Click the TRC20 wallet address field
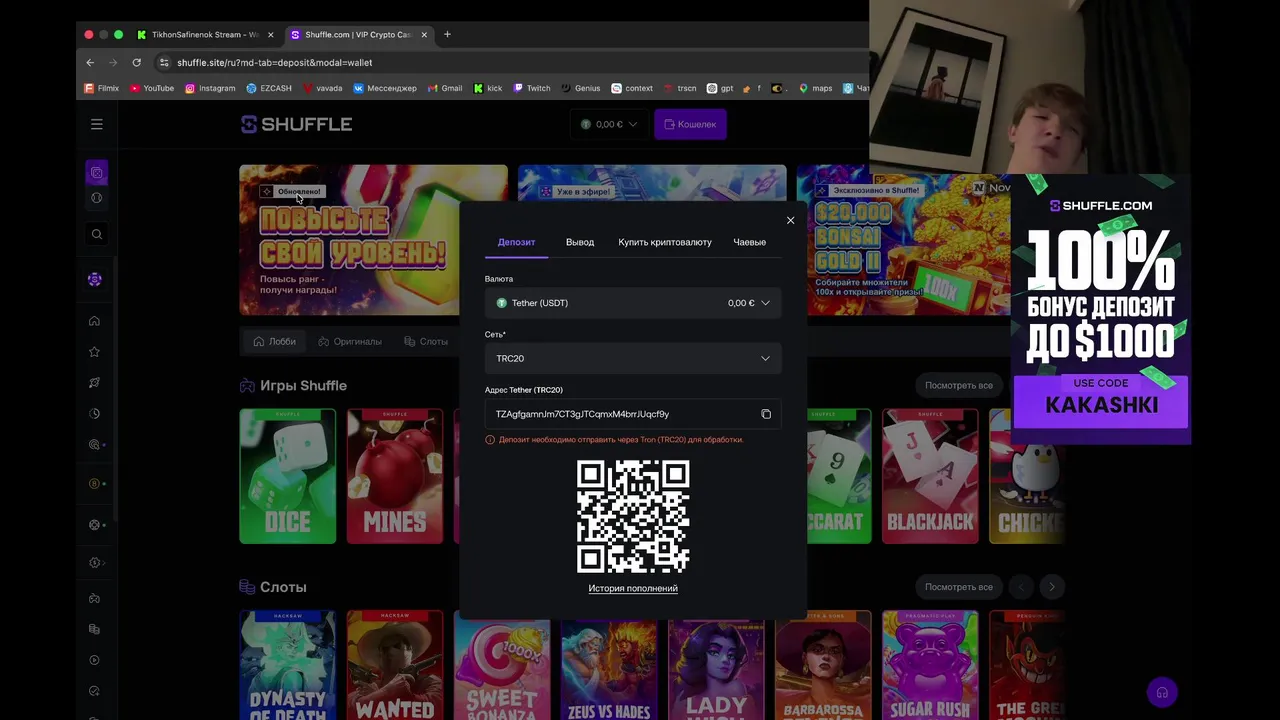 point(633,414)
